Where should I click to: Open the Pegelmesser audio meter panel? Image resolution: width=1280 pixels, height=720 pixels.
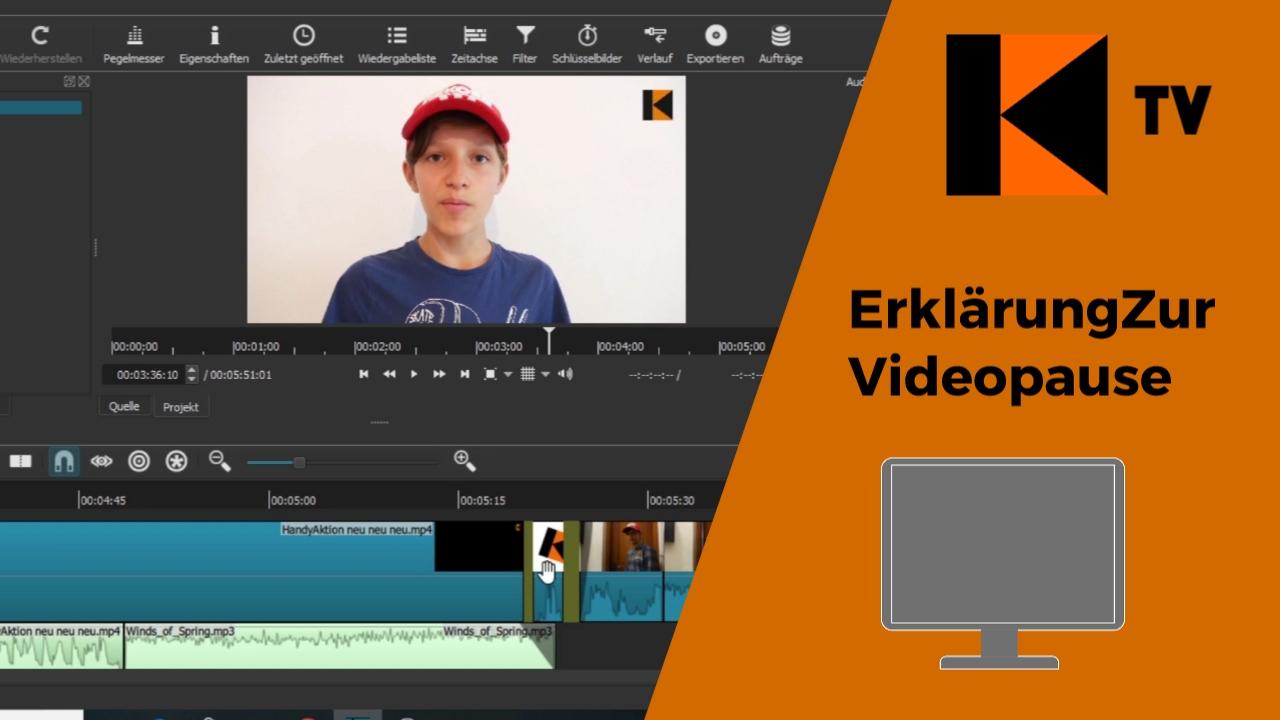tap(134, 45)
